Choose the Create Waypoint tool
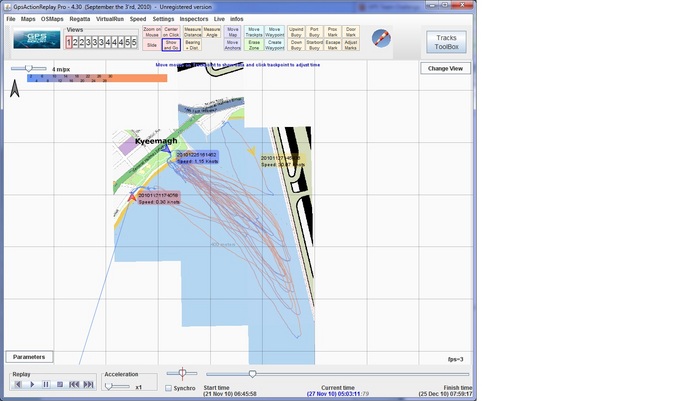The image size is (700, 401). pyautogui.click(x=275, y=45)
